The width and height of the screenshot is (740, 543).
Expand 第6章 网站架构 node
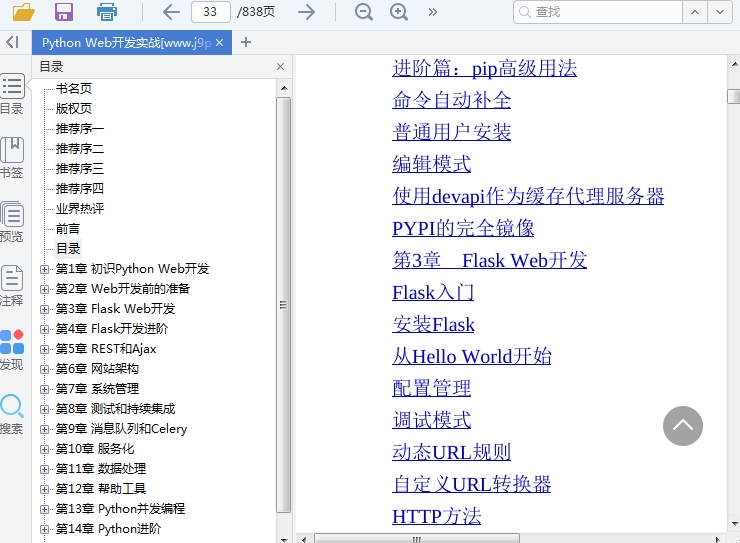(x=44, y=369)
